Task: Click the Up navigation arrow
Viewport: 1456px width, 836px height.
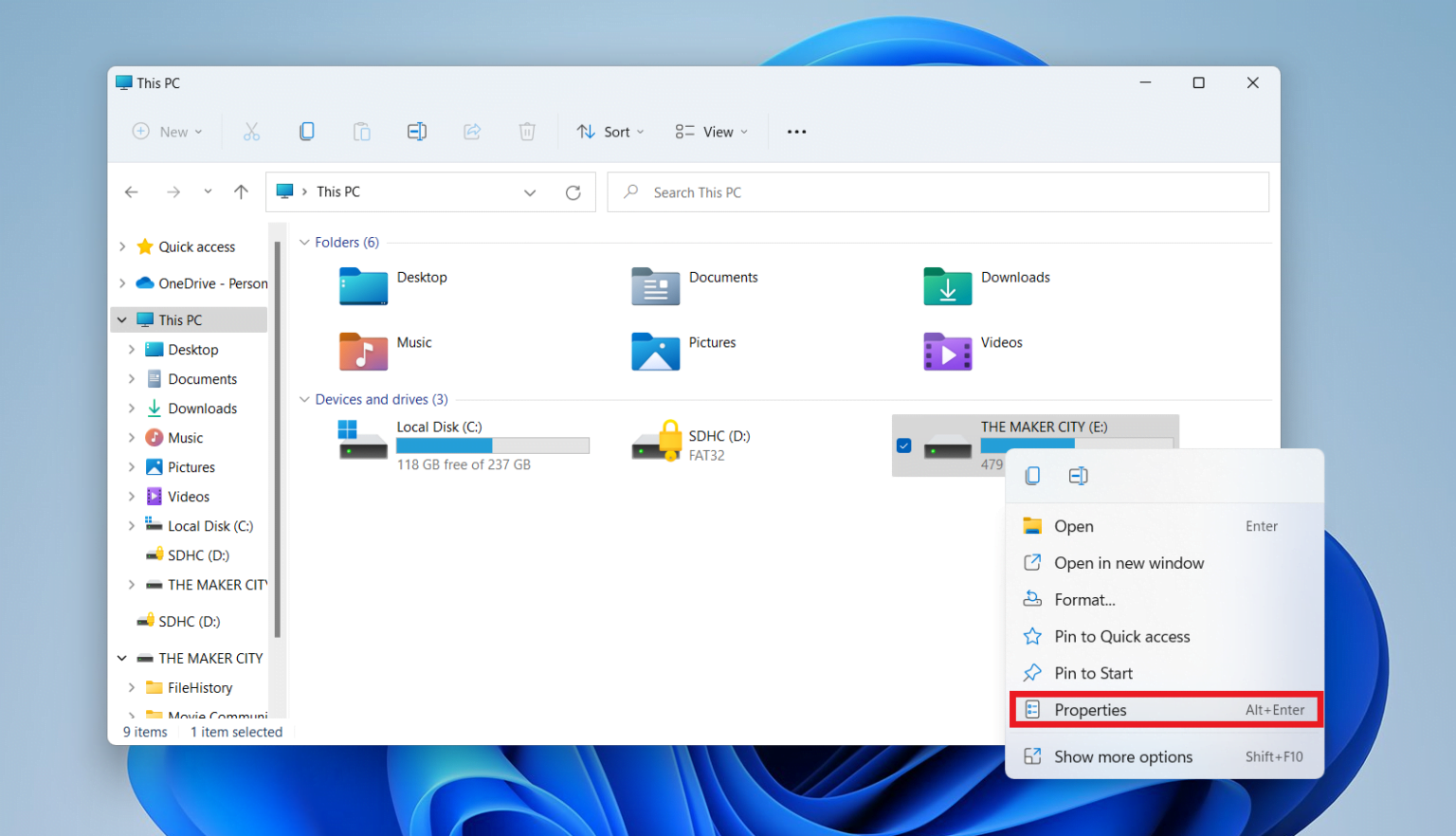Action: click(241, 191)
